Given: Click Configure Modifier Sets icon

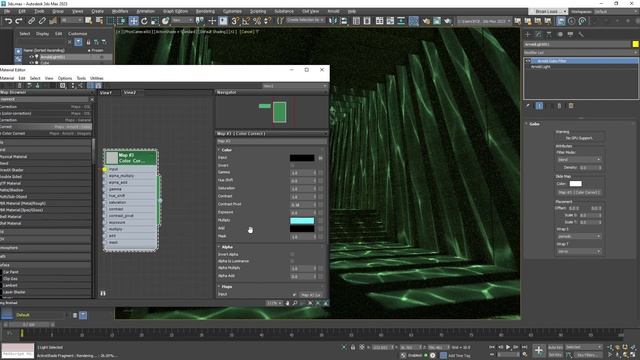Looking at the screenshot, I should tap(571, 106).
